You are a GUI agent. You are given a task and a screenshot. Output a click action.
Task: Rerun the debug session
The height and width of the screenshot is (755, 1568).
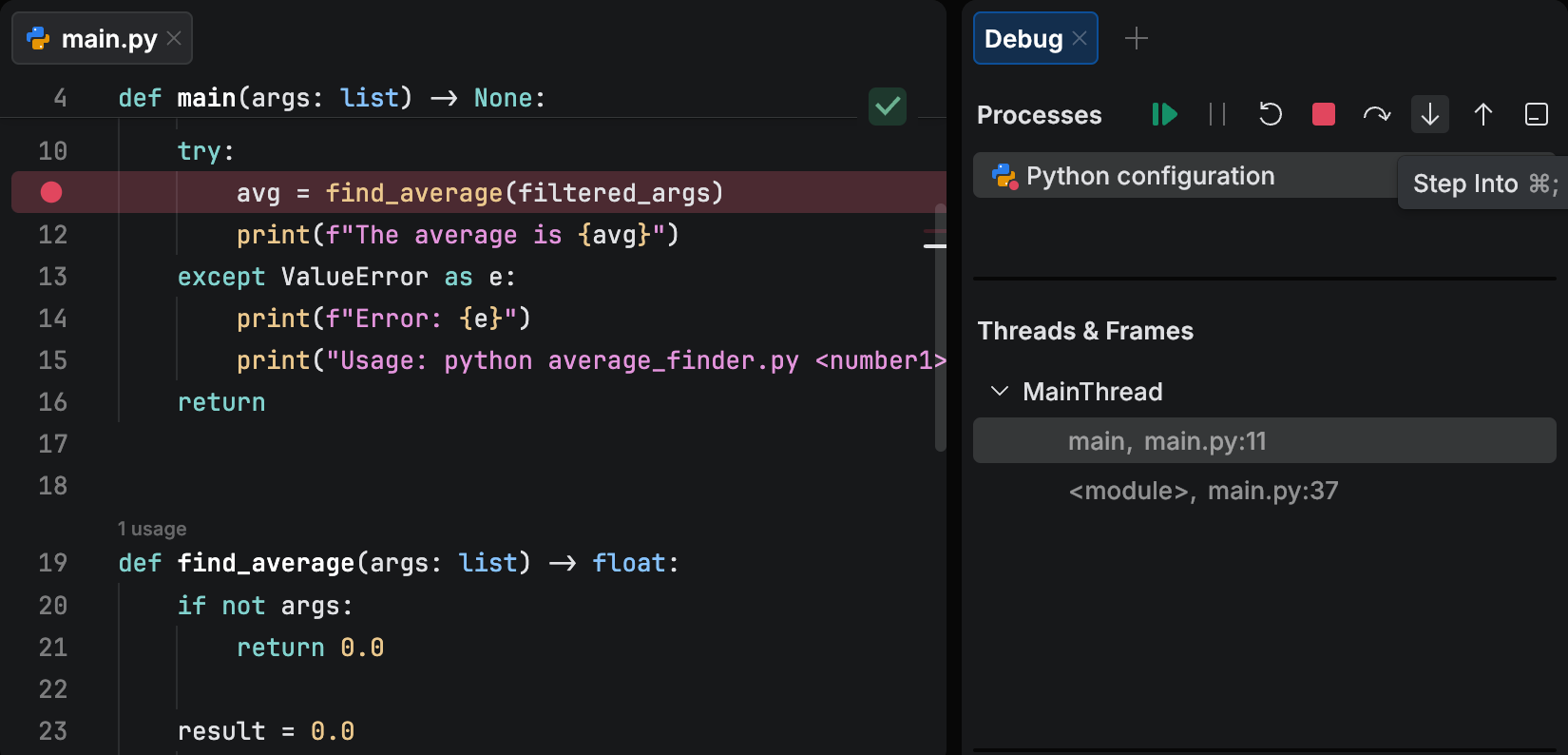point(1271,115)
